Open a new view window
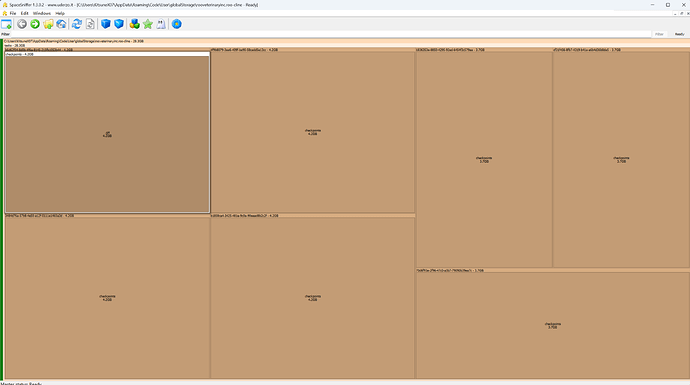 pos(7,24)
